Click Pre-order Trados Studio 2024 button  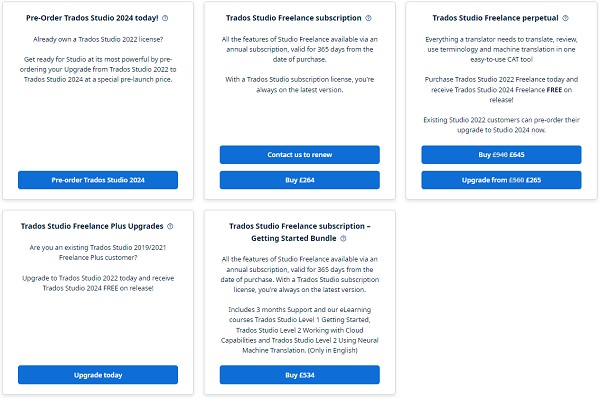coord(98,180)
